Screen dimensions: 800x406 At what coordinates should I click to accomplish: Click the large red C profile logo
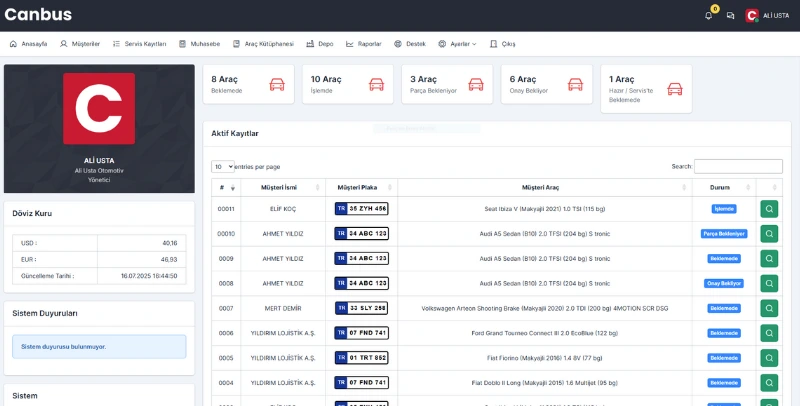99,109
